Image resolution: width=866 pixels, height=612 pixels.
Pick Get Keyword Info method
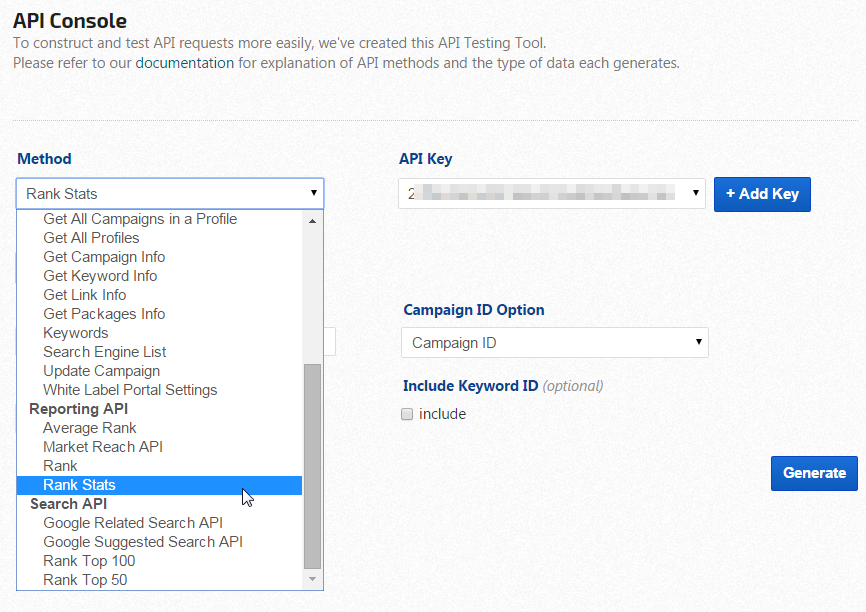point(100,276)
